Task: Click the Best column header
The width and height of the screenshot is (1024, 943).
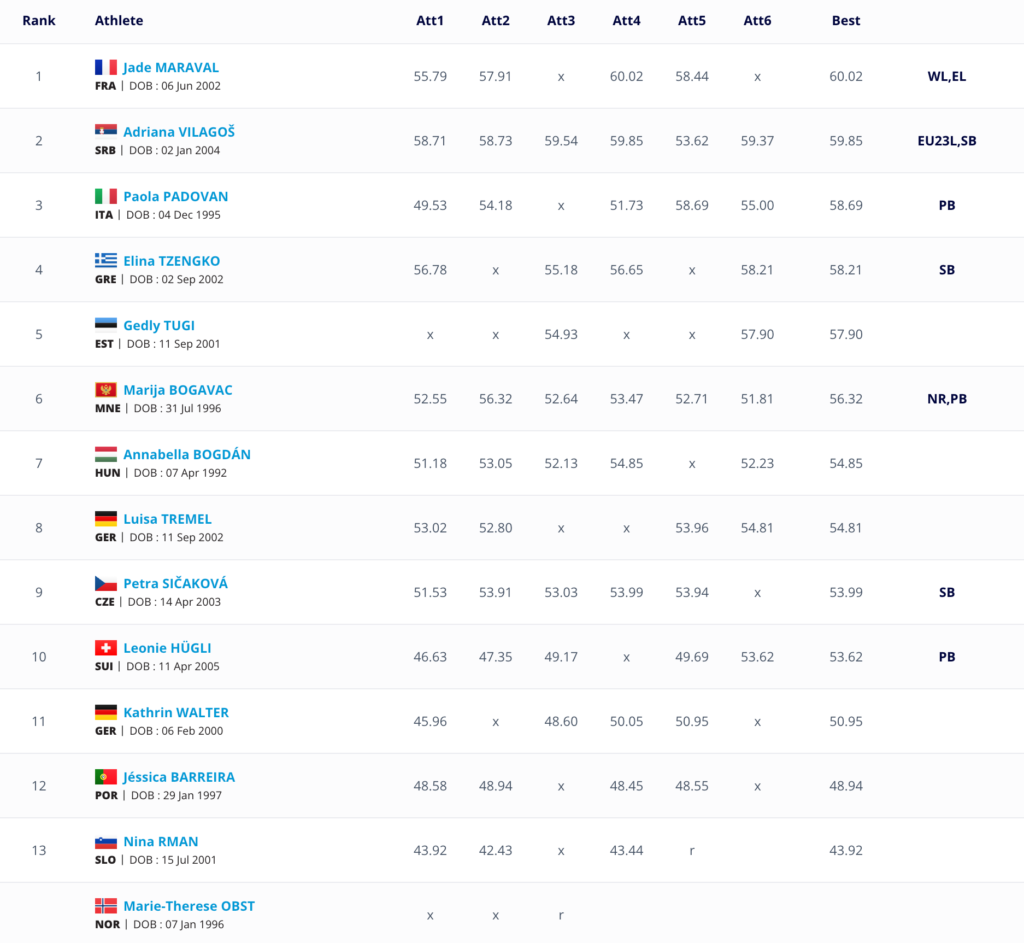Action: tap(846, 20)
